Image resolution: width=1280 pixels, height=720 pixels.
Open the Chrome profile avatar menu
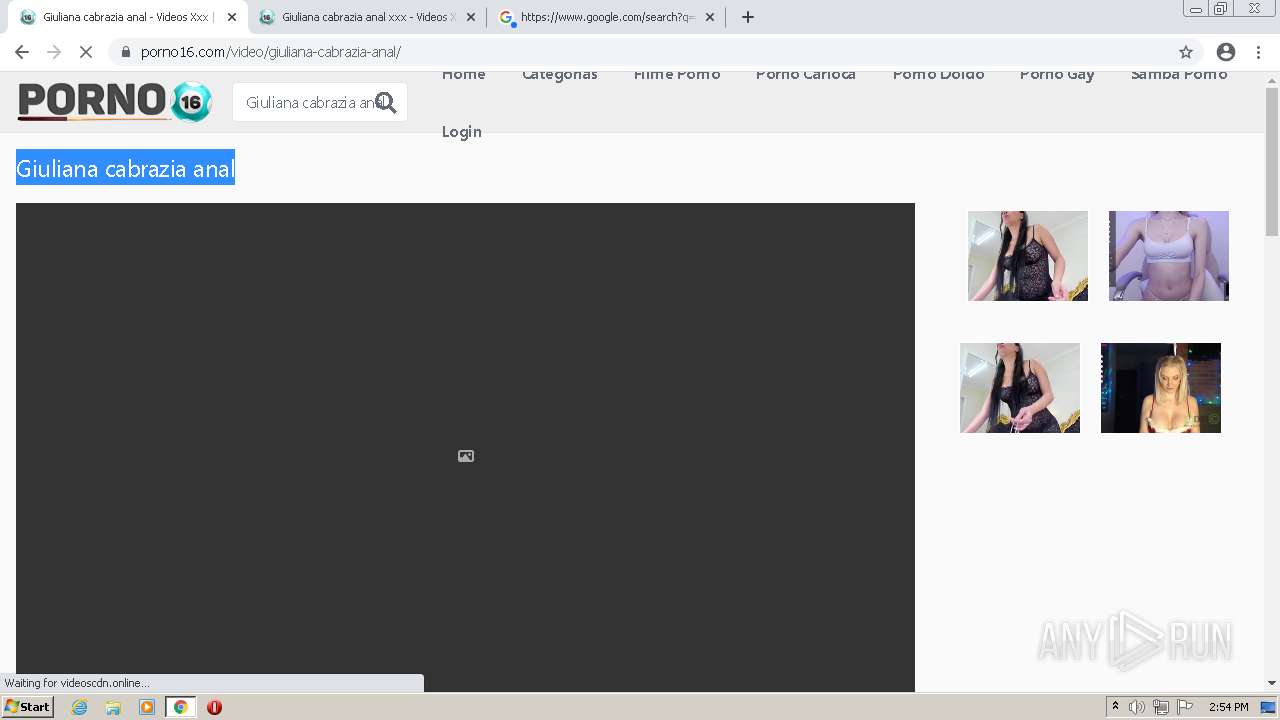pyautogui.click(x=1226, y=52)
